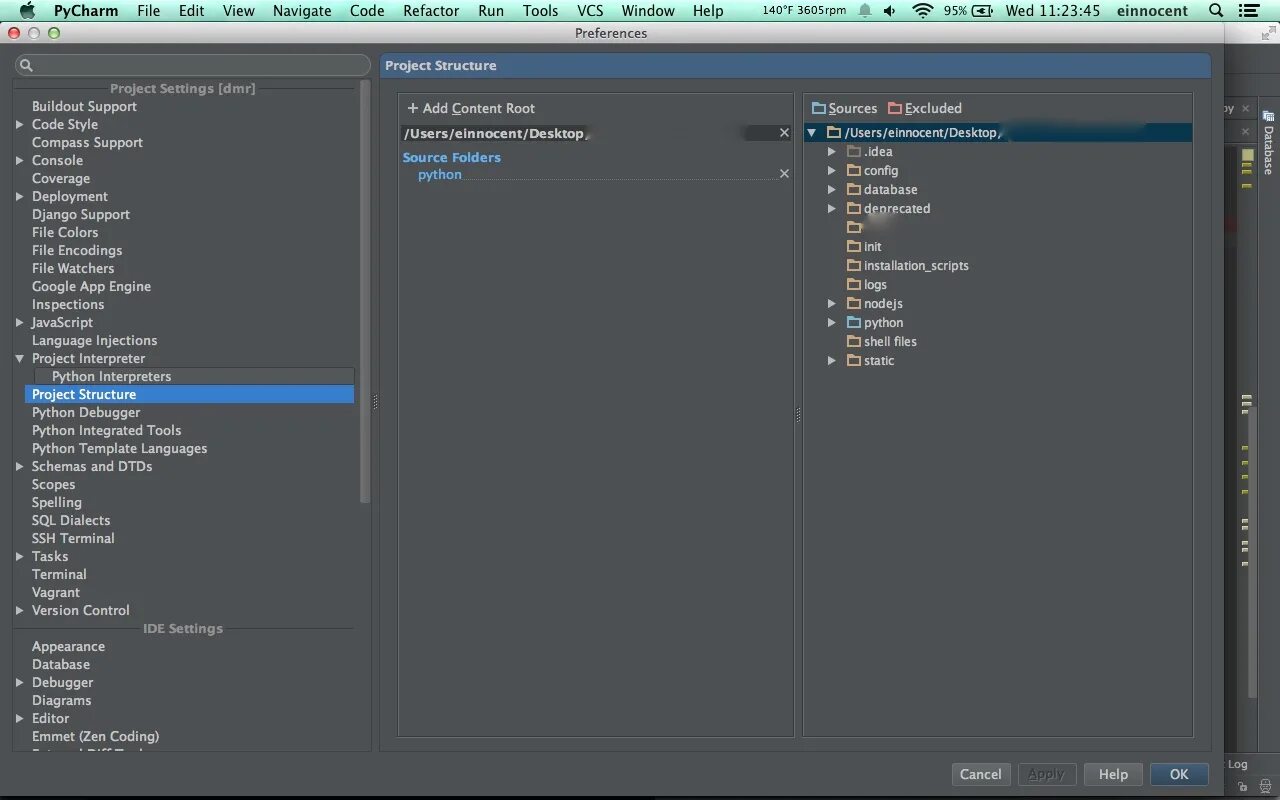
Task: Open the Database tool window tab
Action: click(1268, 143)
